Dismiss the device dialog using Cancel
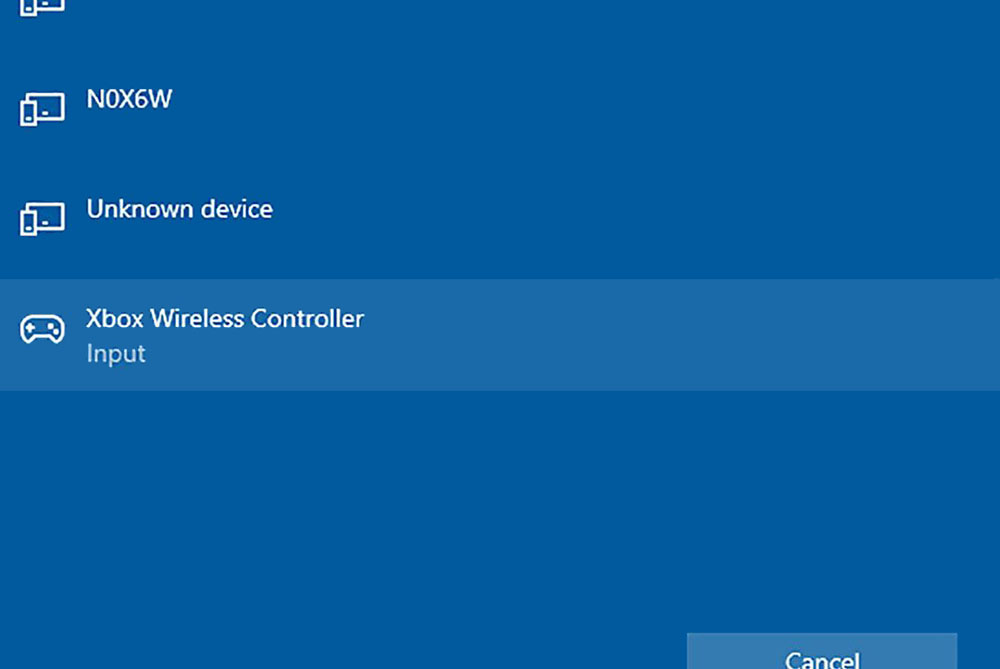1000x669 pixels. pyautogui.click(x=821, y=655)
